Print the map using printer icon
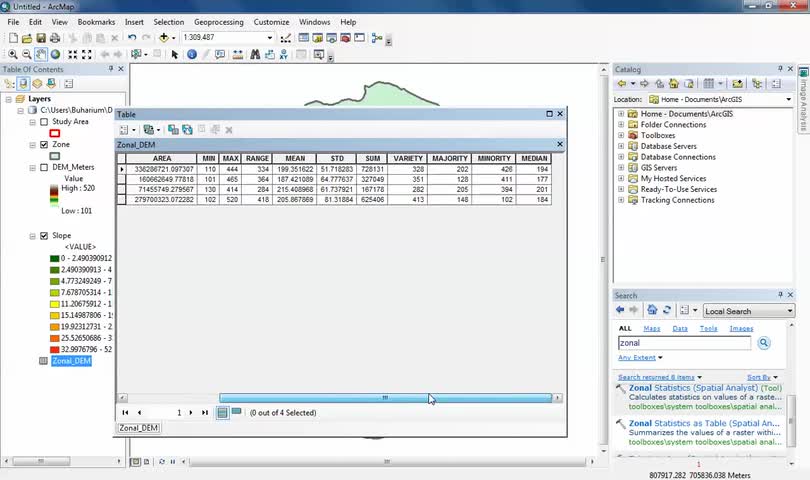This screenshot has width=810, height=480. coord(55,38)
